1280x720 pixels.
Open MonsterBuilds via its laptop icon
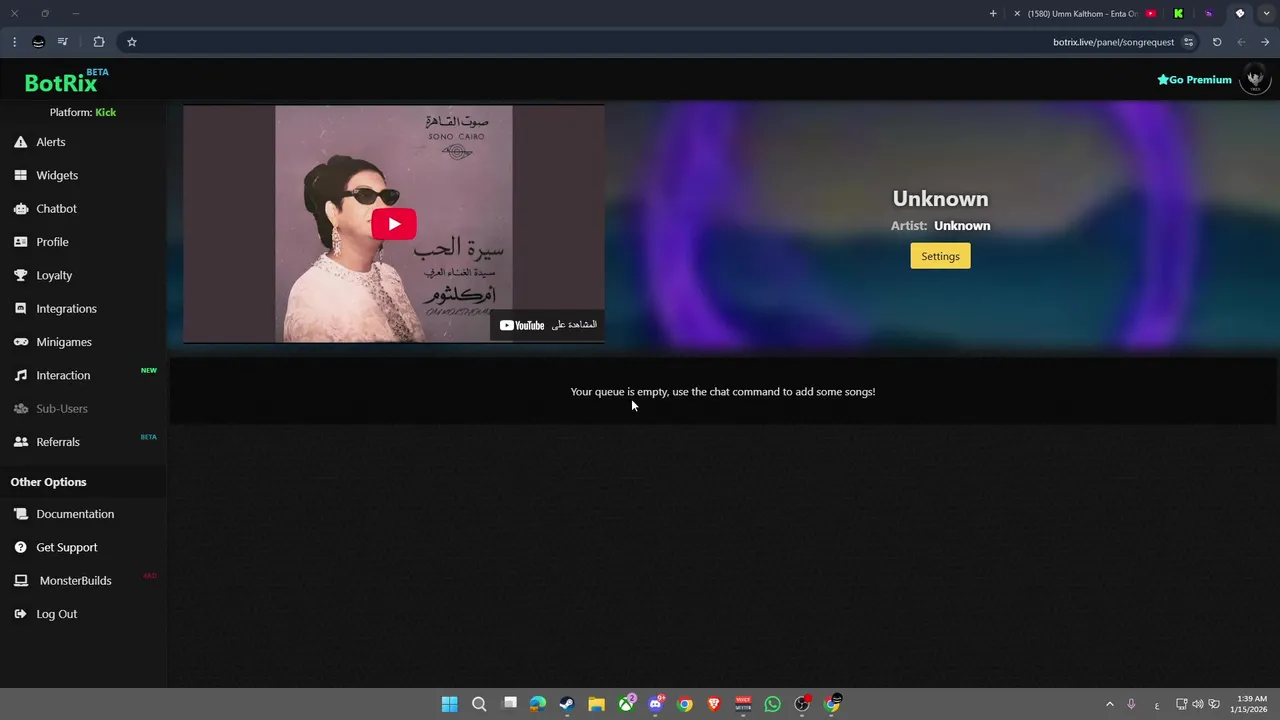tap(20, 580)
